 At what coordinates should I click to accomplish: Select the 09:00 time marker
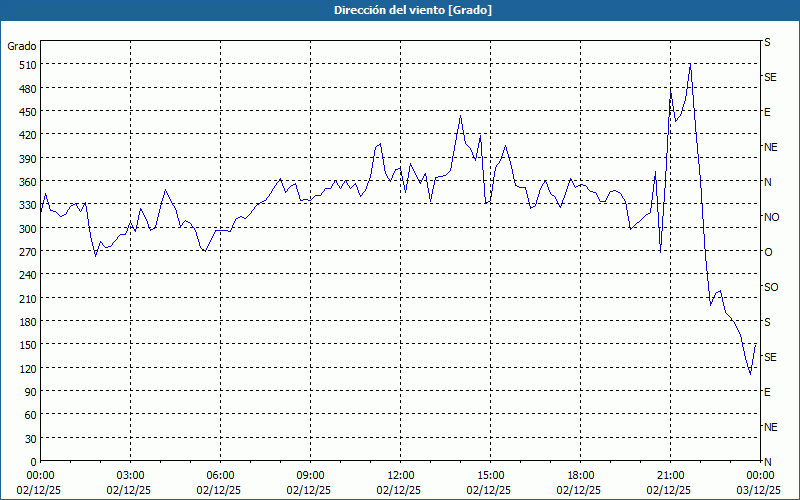[x=310, y=475]
